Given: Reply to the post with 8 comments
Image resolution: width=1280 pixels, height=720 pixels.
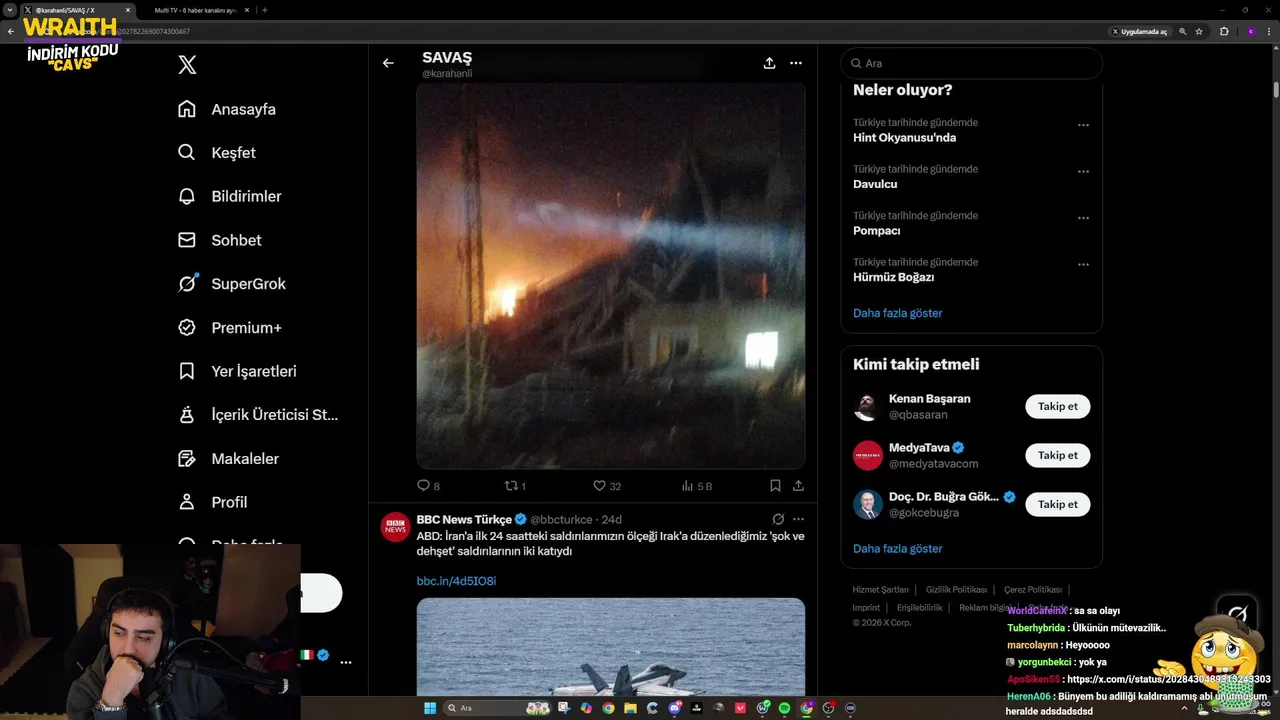Looking at the screenshot, I should tap(428, 486).
